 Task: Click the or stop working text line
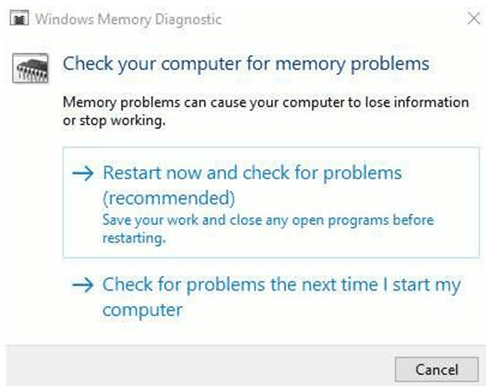pyautogui.click(x=114, y=121)
